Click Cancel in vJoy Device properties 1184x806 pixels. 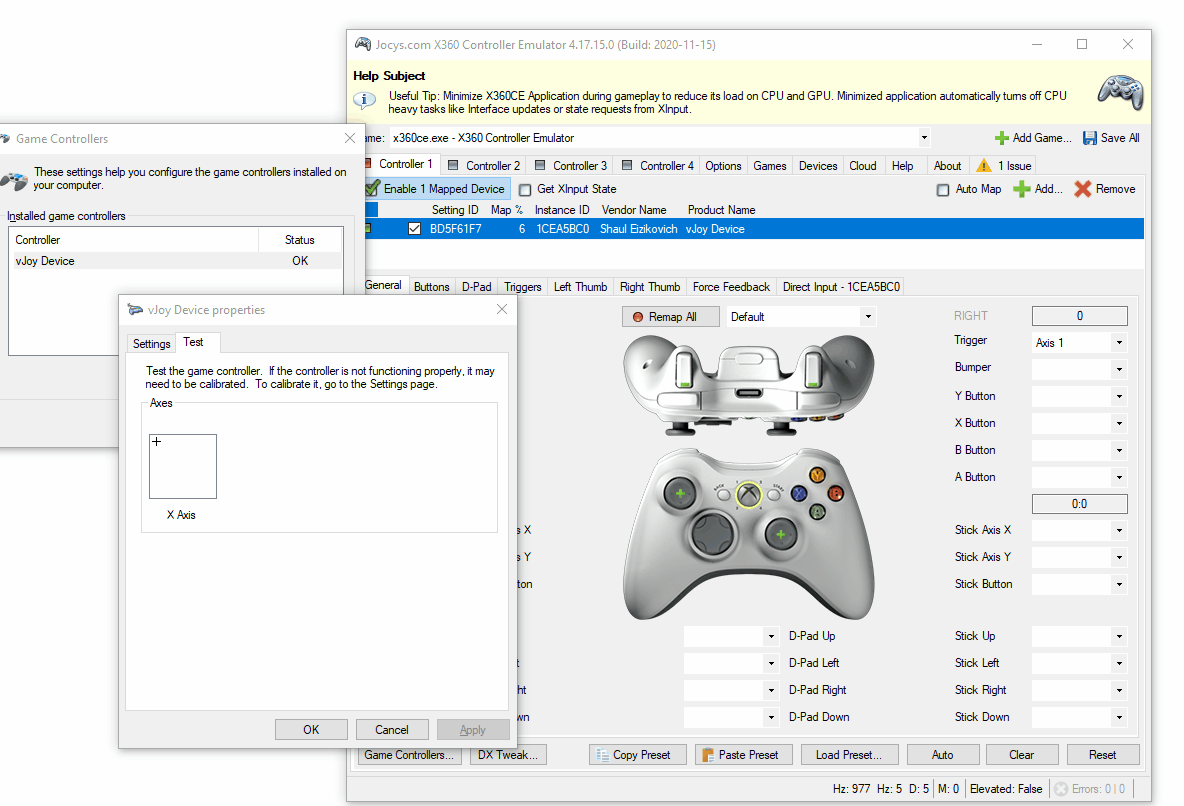392,730
